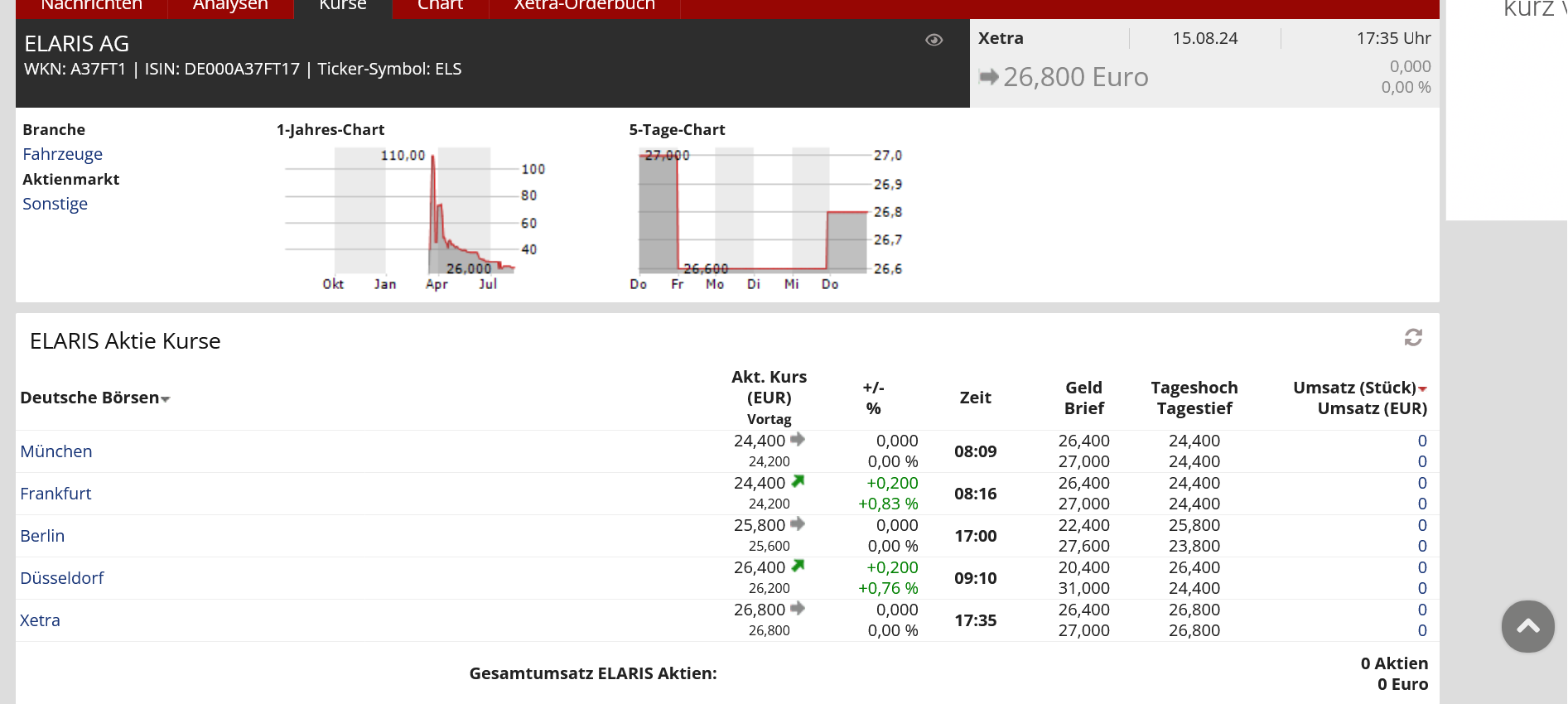Open the Sonstige stock market link
1568x704 pixels.
coord(55,204)
